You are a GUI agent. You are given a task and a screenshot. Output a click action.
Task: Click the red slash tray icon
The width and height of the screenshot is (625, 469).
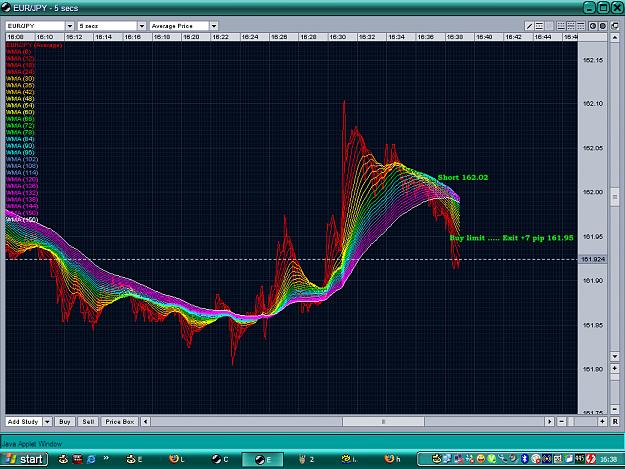pos(591,459)
